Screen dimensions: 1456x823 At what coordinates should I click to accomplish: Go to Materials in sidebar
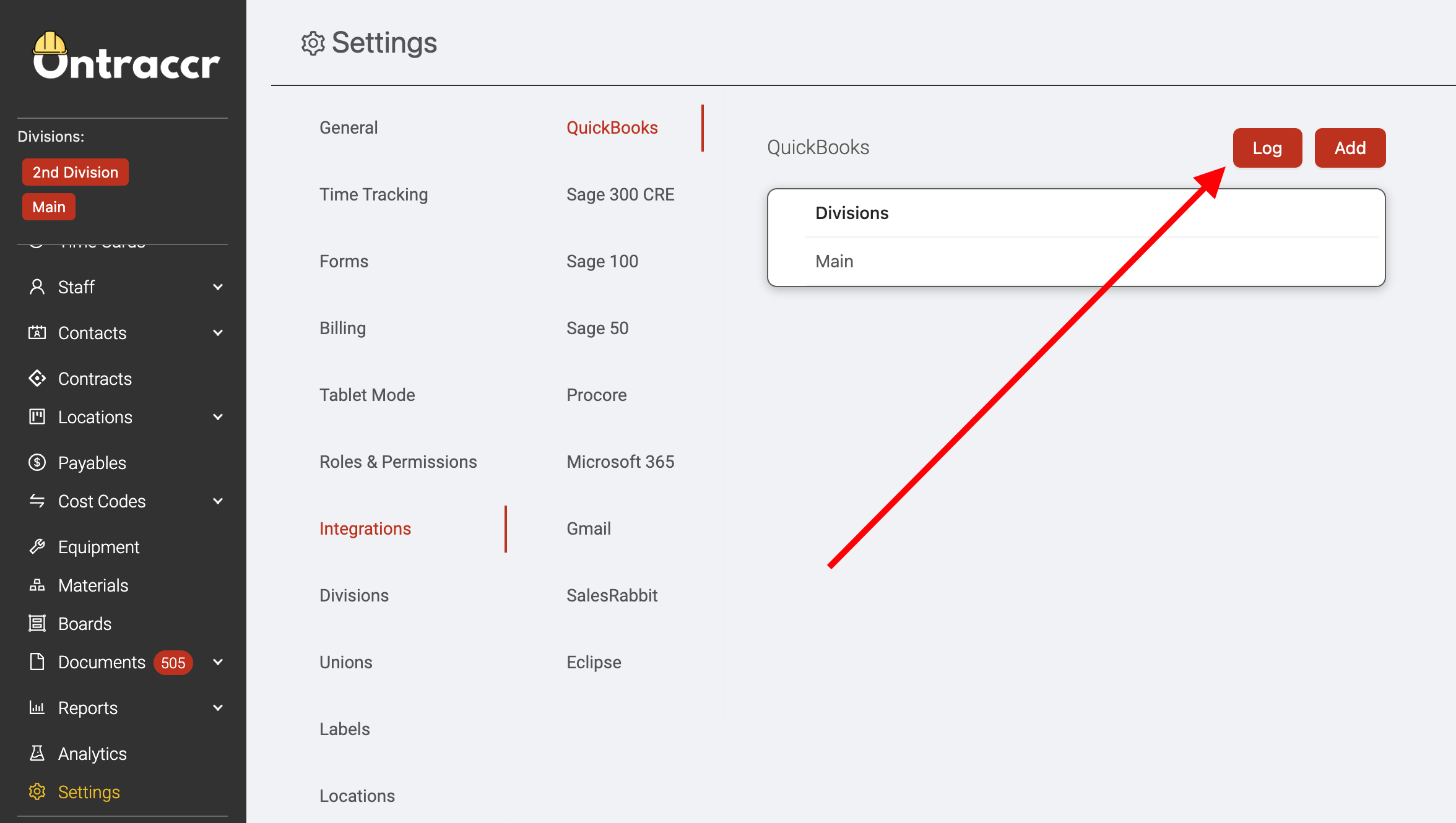point(93,585)
